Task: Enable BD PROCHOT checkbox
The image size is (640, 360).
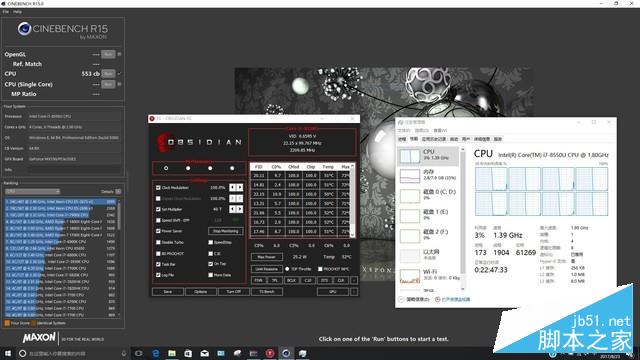Action: click(158, 253)
